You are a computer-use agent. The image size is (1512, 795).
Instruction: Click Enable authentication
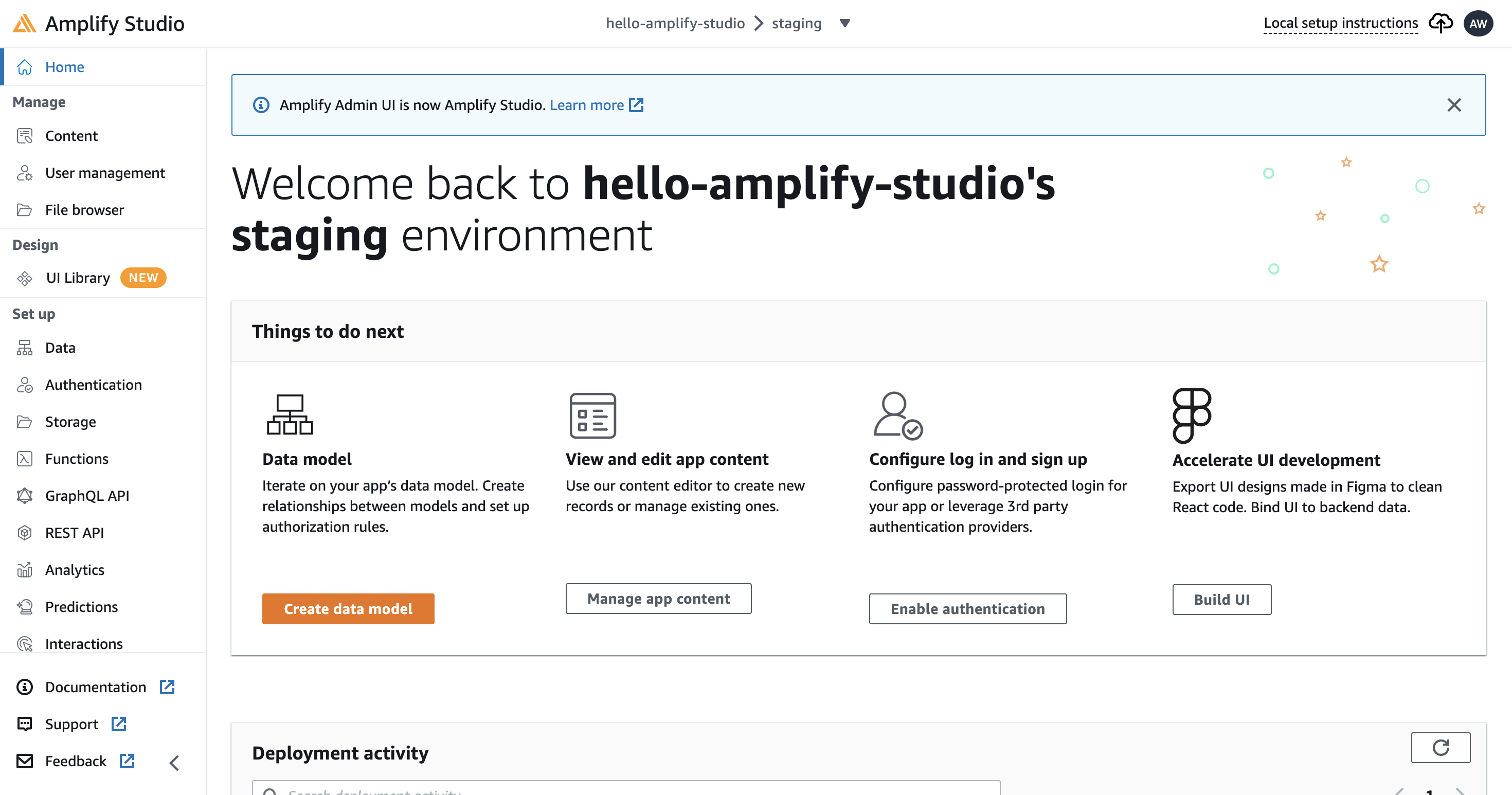[x=967, y=608]
